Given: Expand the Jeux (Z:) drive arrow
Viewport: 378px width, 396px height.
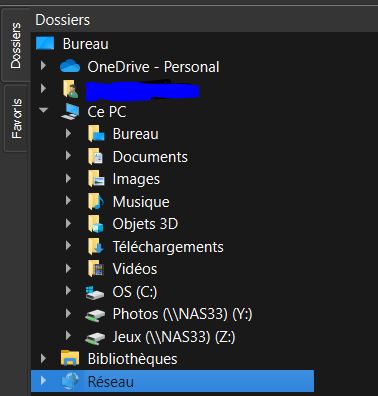Looking at the screenshot, I should 68,335.
